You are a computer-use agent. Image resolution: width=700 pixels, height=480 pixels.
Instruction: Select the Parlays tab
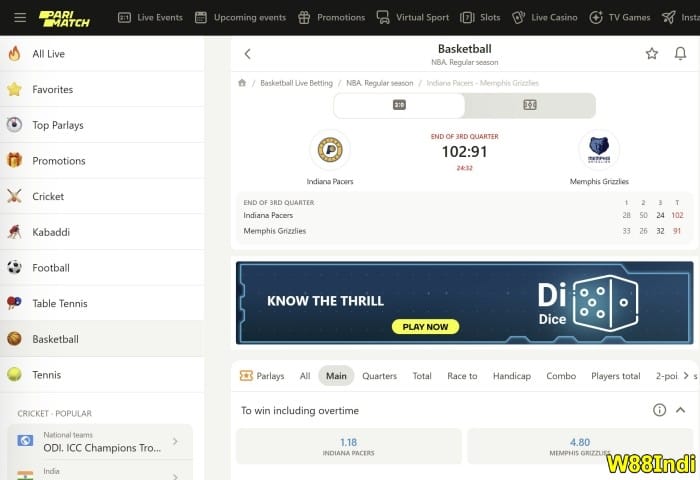tap(262, 376)
